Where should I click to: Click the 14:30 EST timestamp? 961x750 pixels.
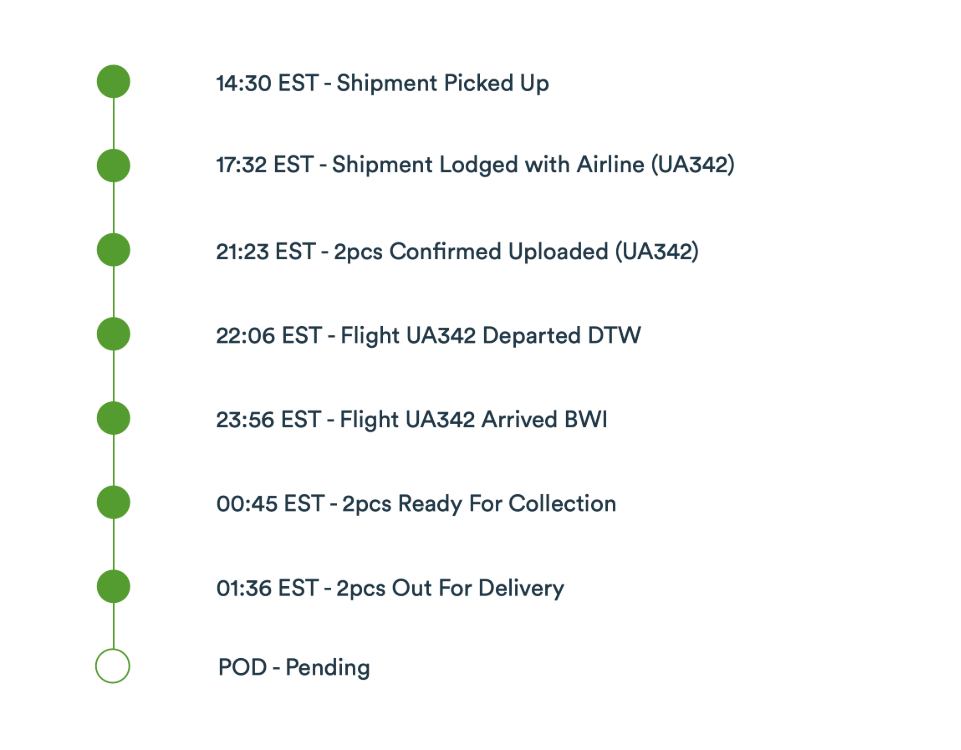(x=266, y=83)
